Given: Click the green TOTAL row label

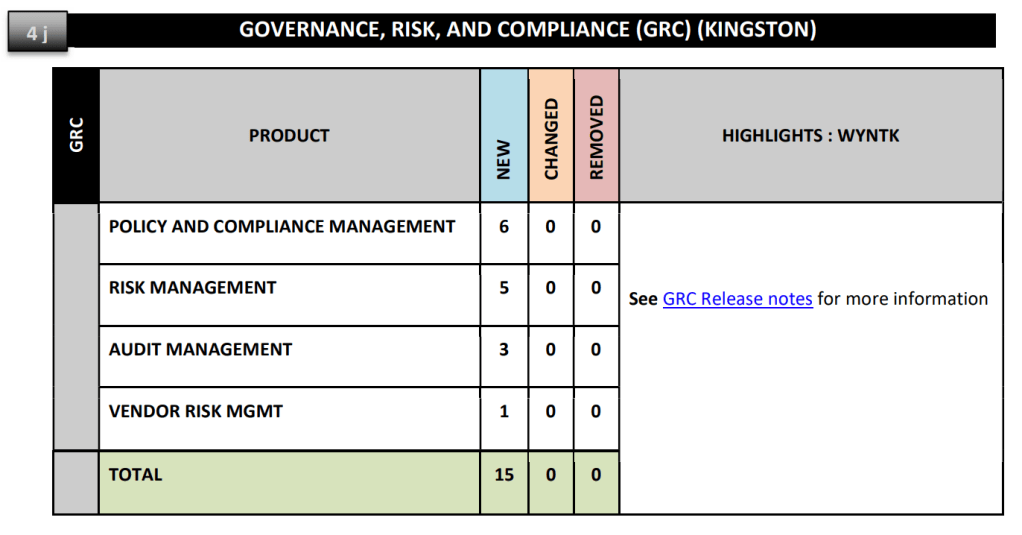Looking at the screenshot, I should click(136, 475).
